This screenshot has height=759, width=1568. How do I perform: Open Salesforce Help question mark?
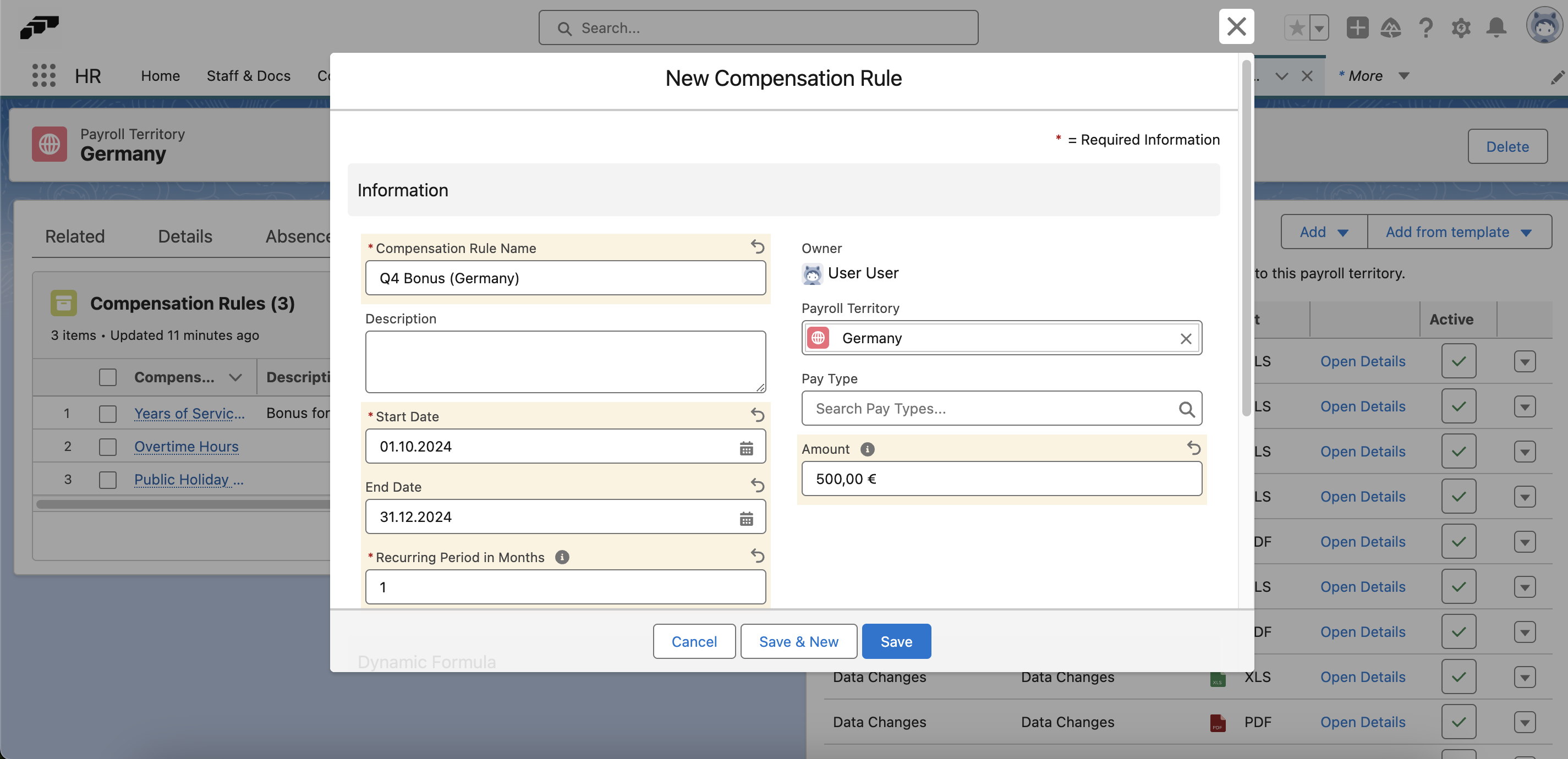coord(1427,28)
